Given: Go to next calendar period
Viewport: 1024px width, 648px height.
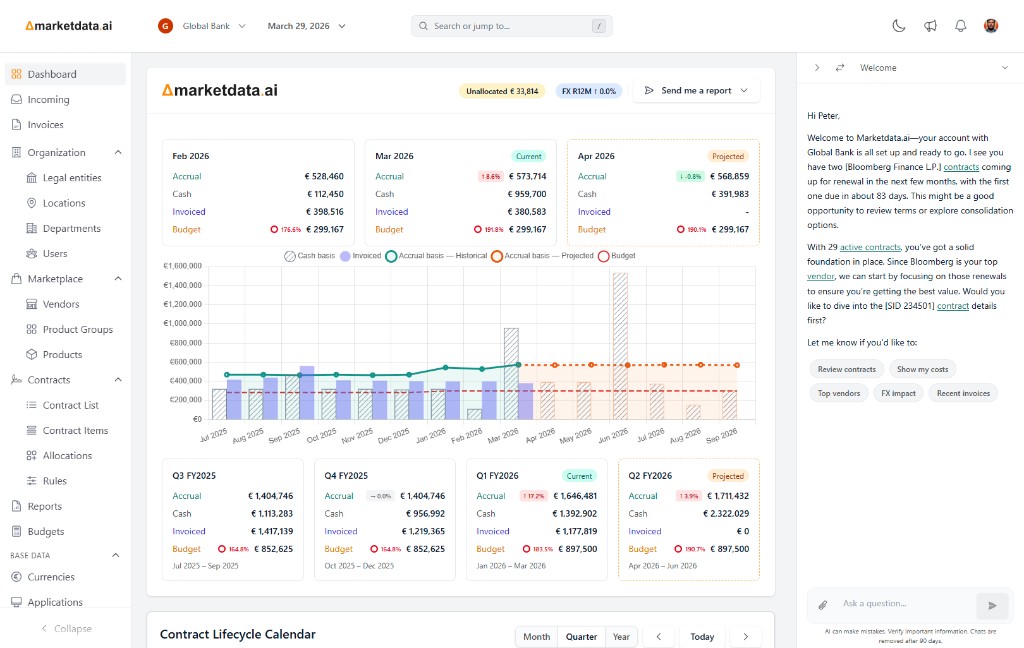Looking at the screenshot, I should tap(745, 637).
